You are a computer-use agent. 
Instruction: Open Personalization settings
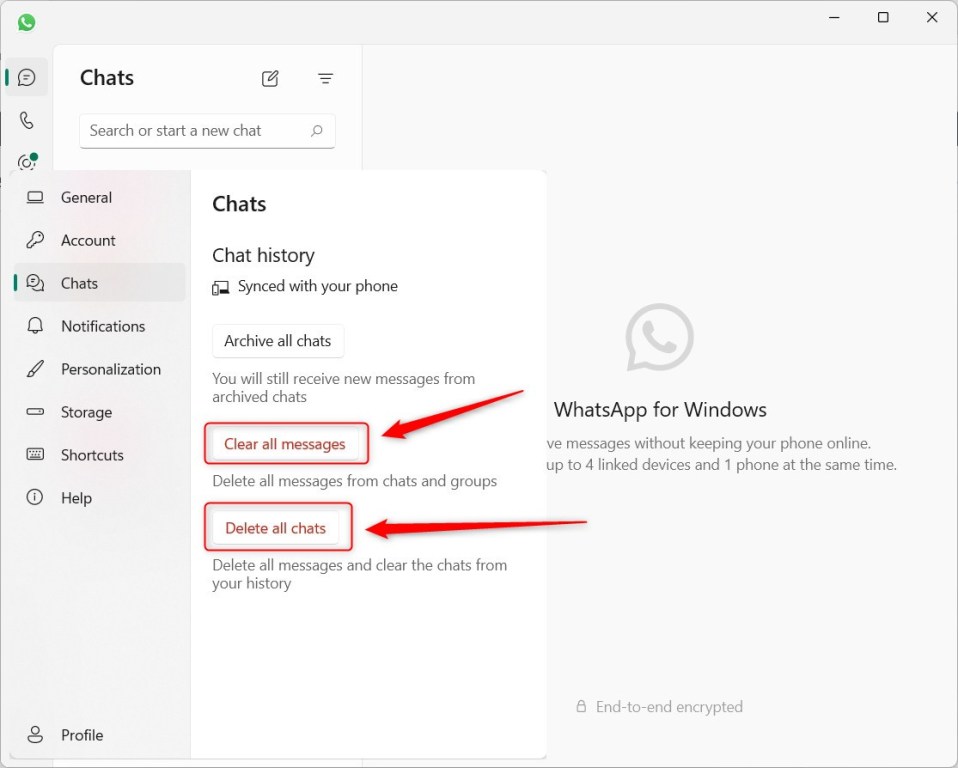[x=110, y=369]
